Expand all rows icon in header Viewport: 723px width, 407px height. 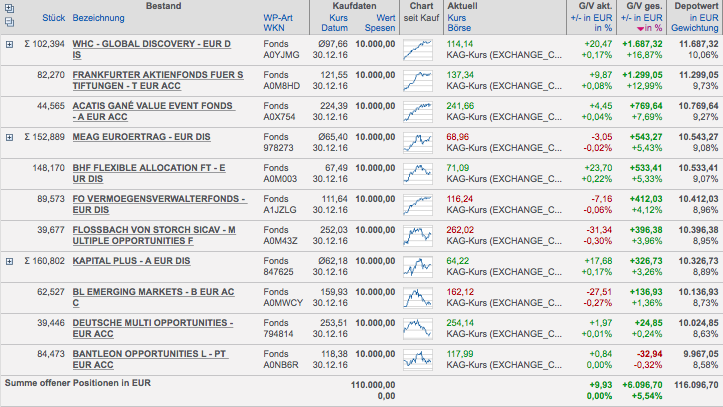pos(9,8)
